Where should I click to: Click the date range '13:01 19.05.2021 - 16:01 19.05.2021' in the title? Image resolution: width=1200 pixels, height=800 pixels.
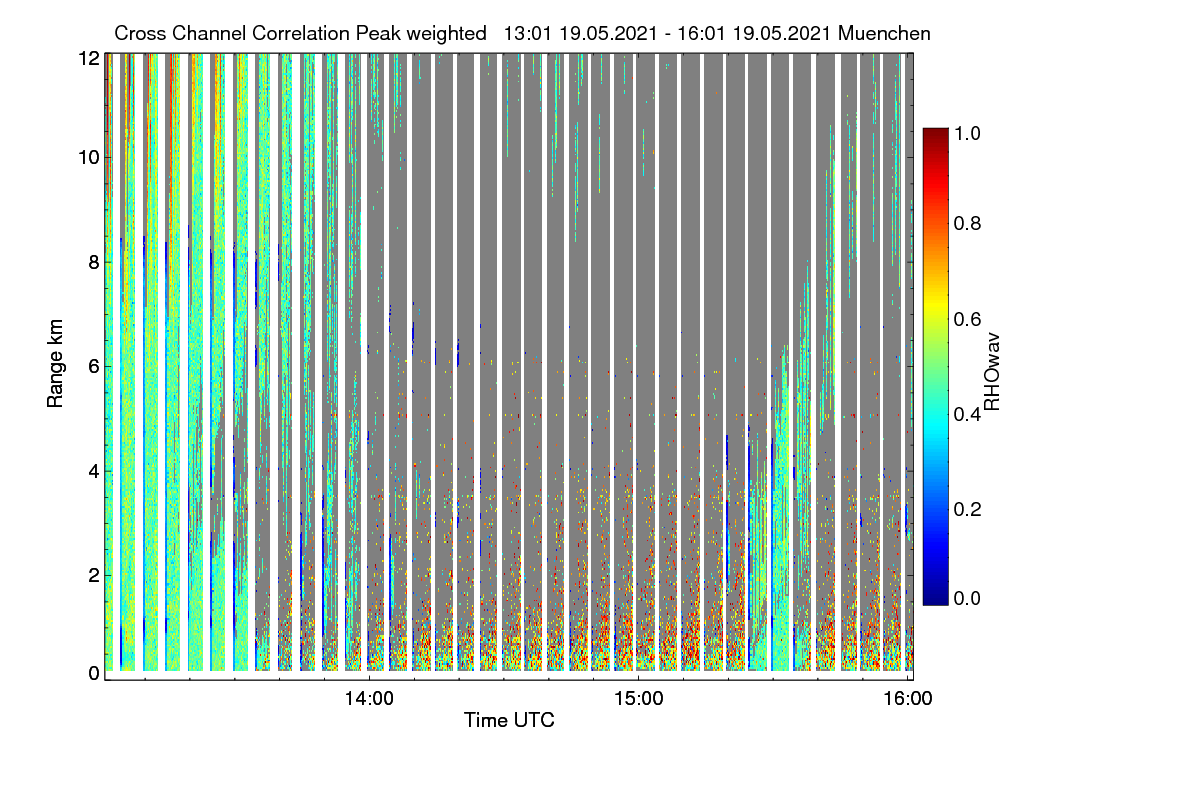pyautogui.click(x=668, y=33)
